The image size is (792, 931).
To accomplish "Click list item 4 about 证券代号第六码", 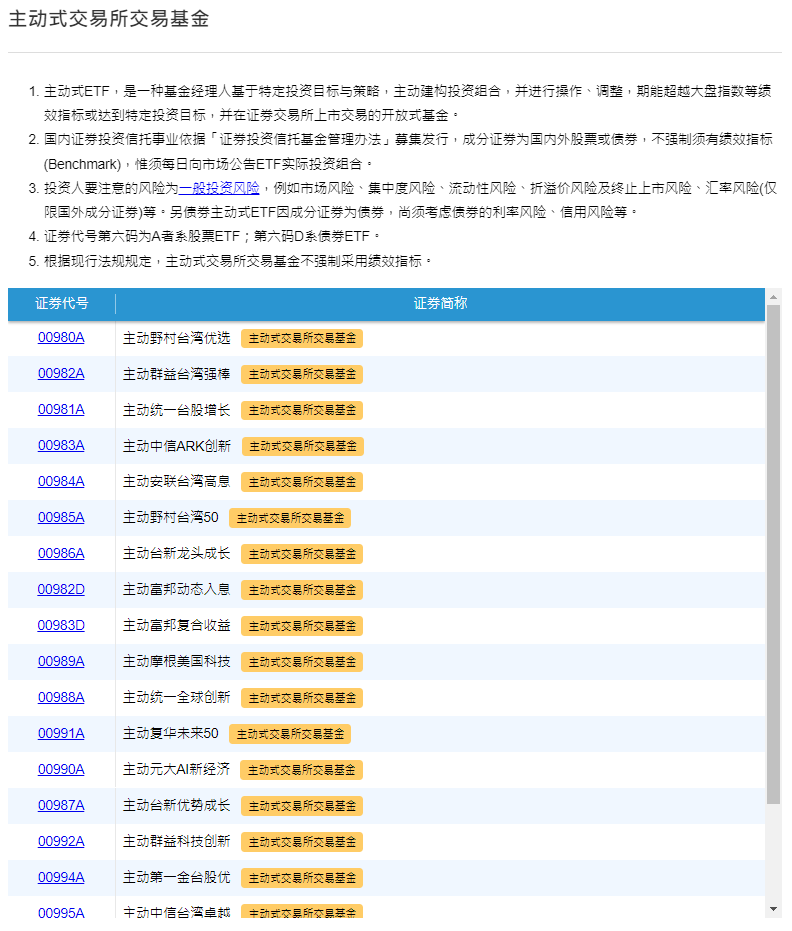I will (x=212, y=236).
